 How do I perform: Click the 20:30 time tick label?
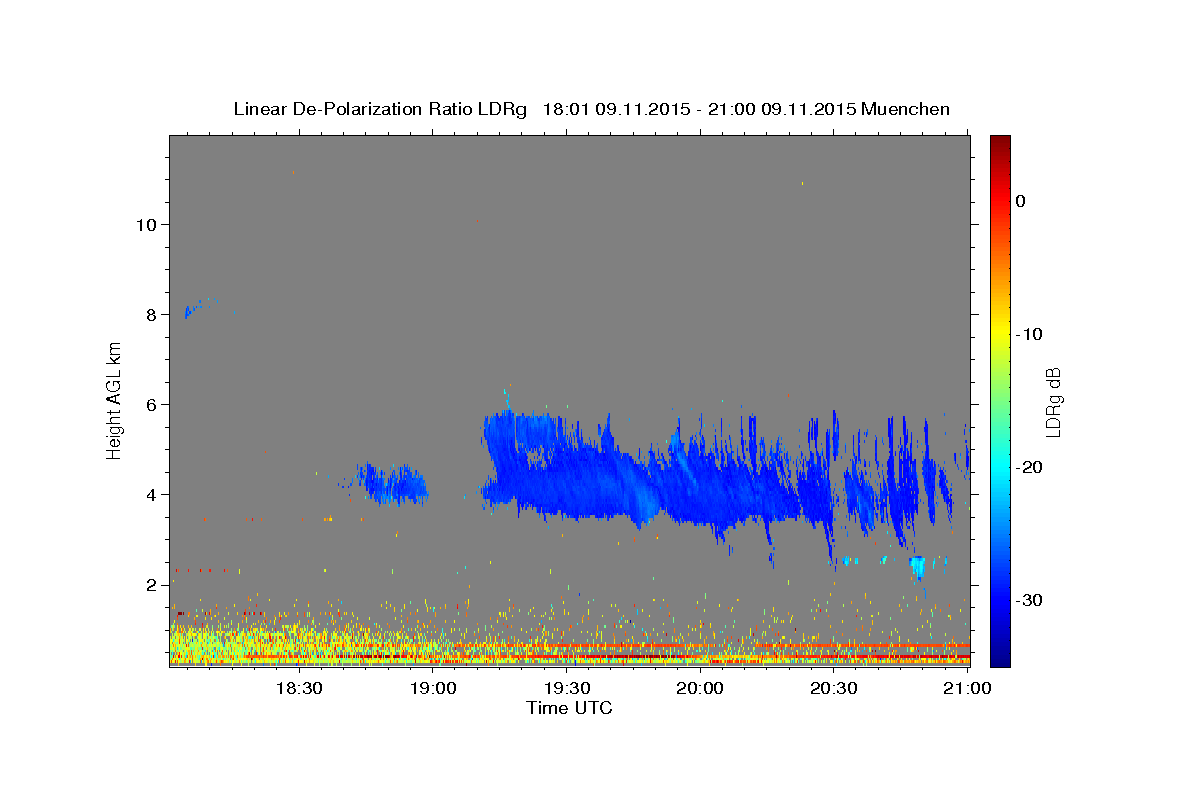tap(834, 688)
